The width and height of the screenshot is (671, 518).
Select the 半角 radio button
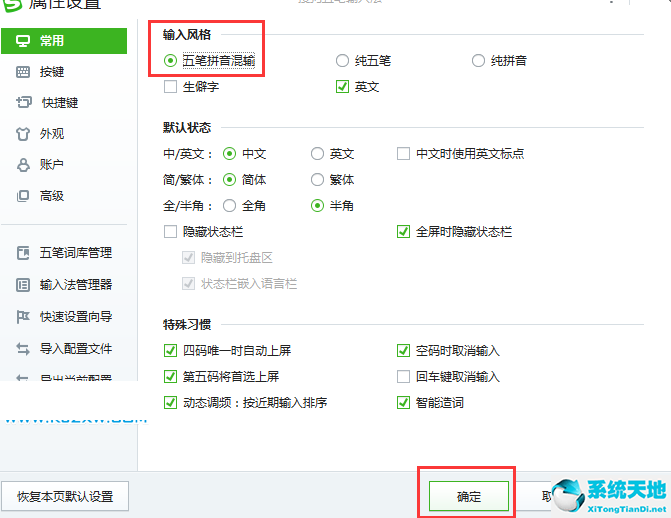[x=317, y=206]
